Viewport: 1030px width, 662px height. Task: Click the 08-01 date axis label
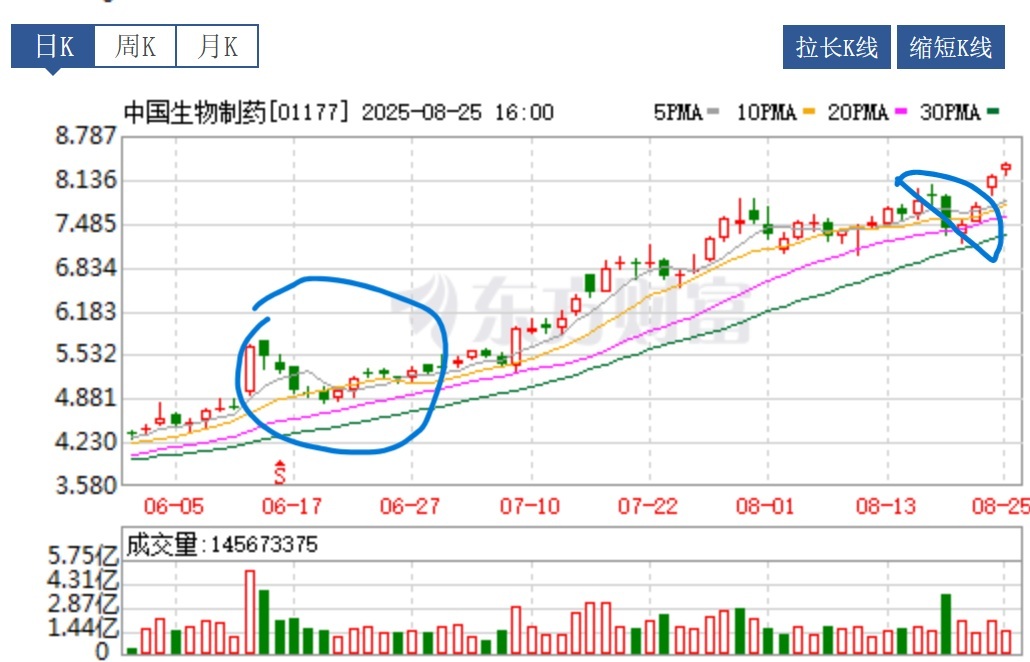pos(765,506)
